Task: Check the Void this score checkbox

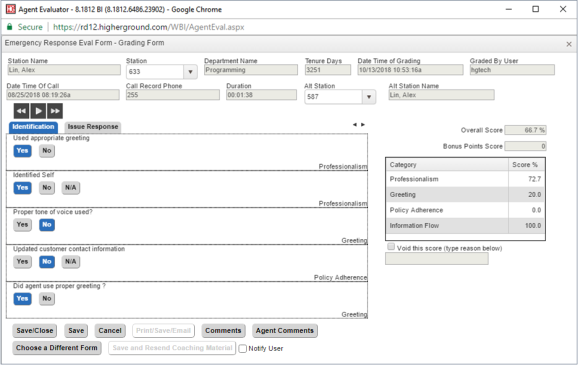Action: coord(391,247)
